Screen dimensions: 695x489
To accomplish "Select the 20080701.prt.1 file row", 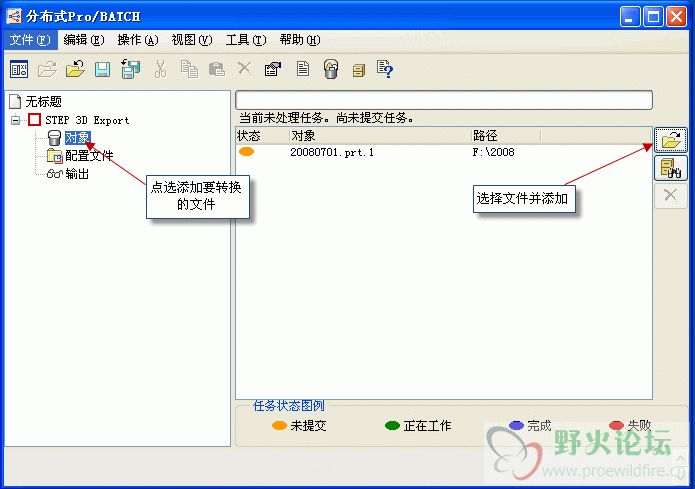I will click(x=444, y=152).
